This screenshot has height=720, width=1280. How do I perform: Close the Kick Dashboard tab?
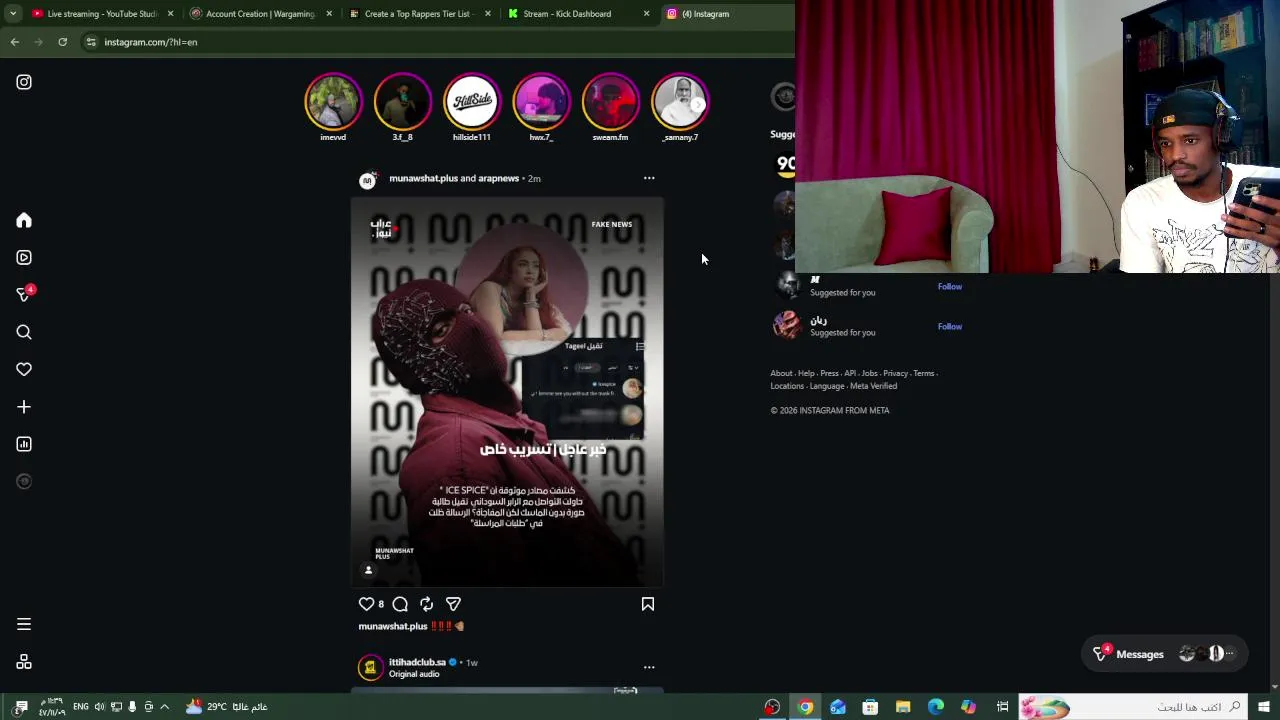(646, 14)
